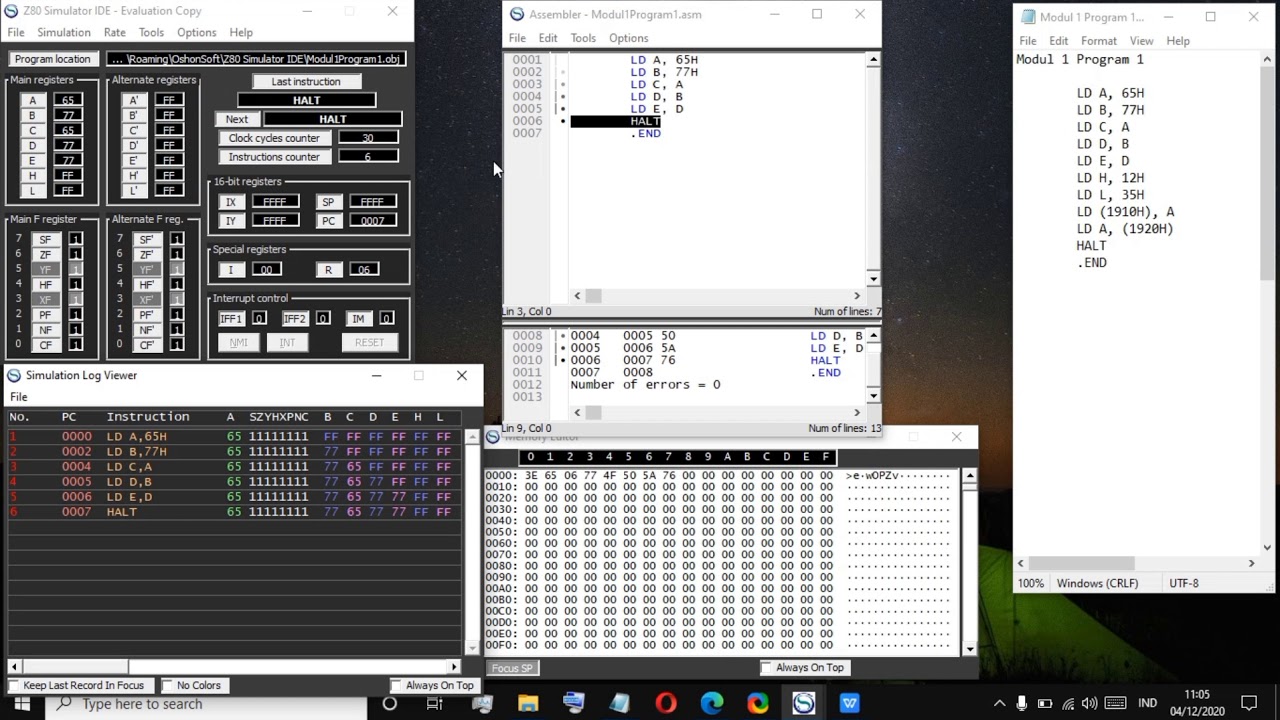
Task: Click the Last instruction button
Action: (306, 82)
